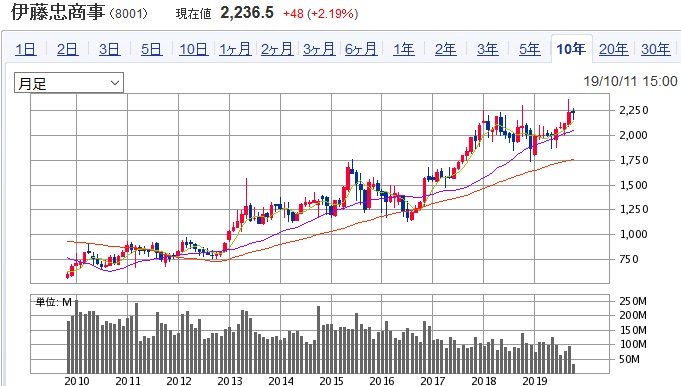Click the 2,000 price axis label

pos(634,135)
